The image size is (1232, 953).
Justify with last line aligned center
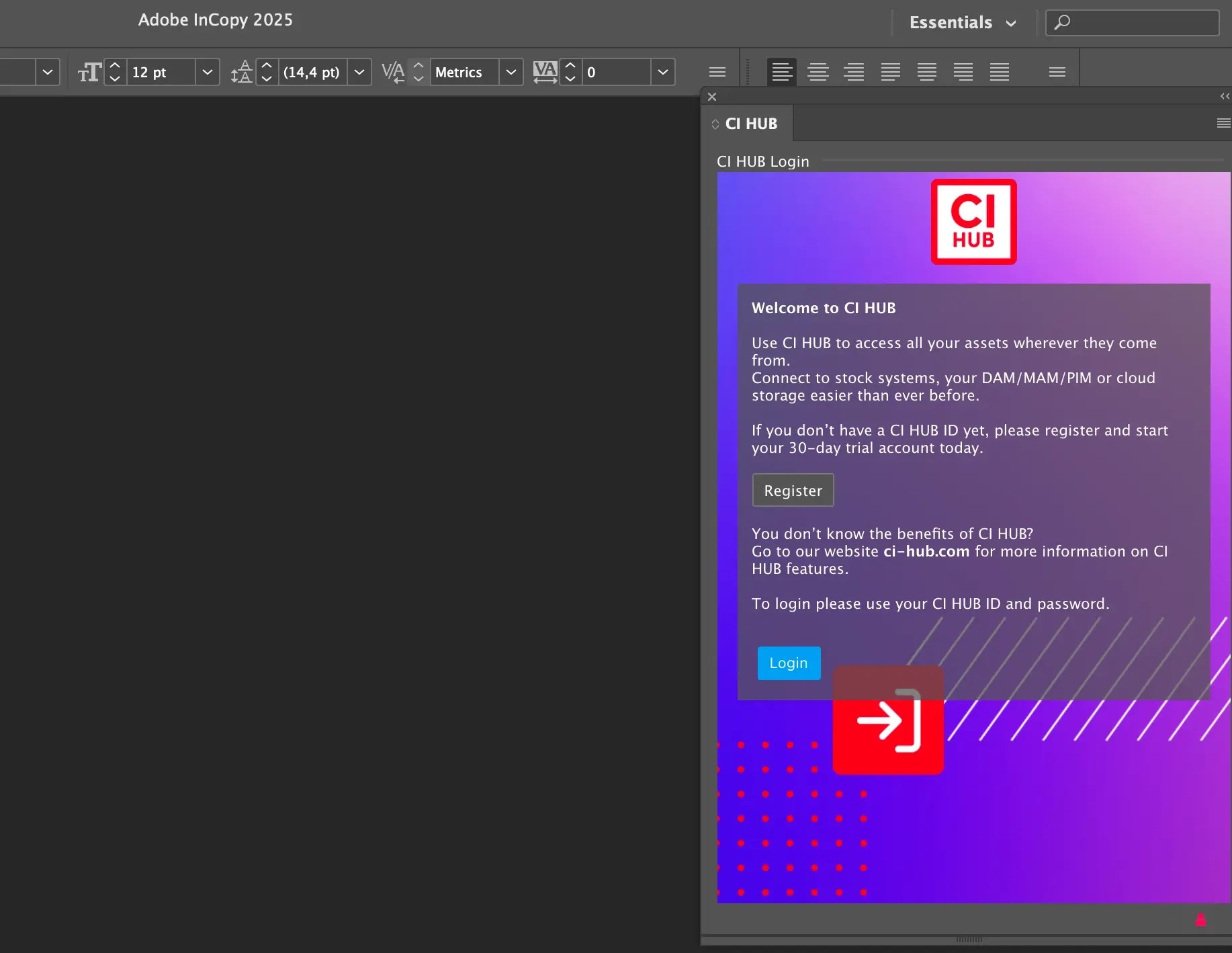point(927,72)
